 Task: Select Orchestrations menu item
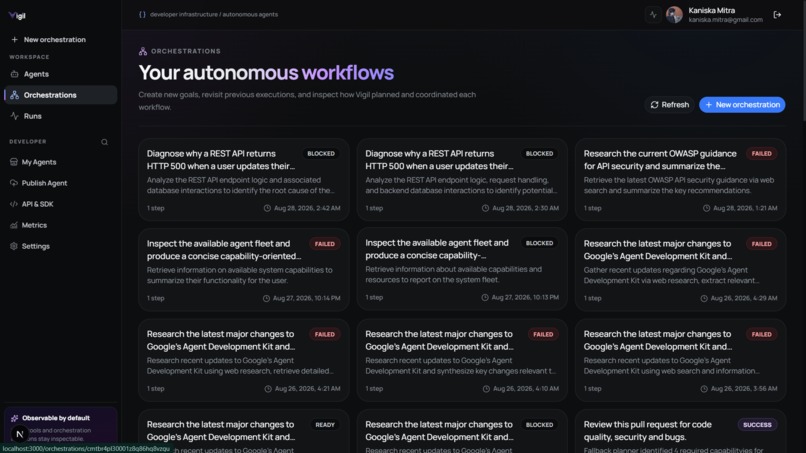(x=61, y=95)
